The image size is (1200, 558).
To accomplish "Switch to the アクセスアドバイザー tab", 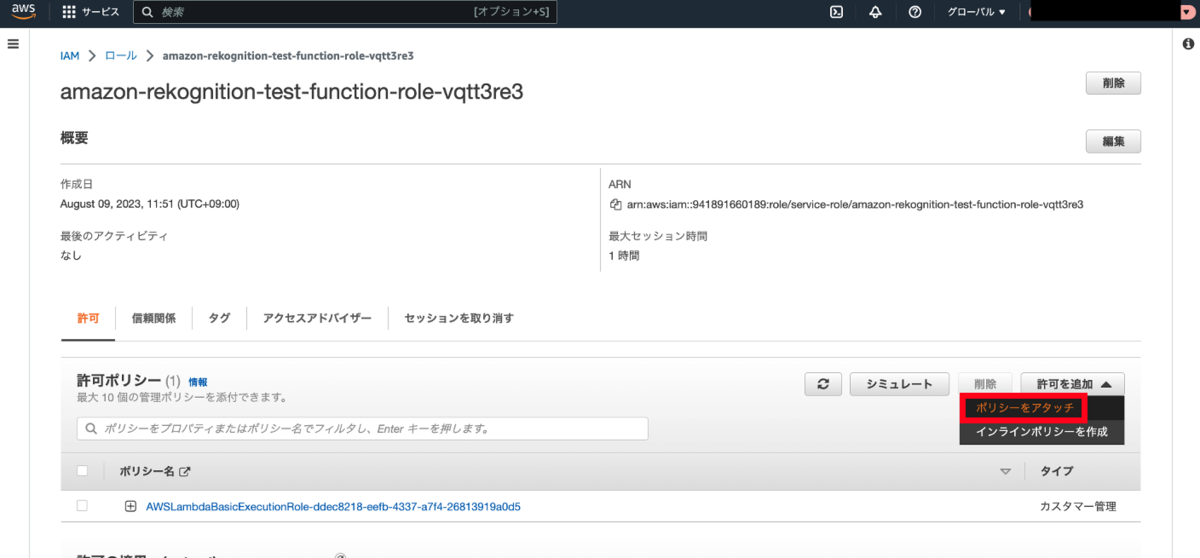I will (x=317, y=318).
